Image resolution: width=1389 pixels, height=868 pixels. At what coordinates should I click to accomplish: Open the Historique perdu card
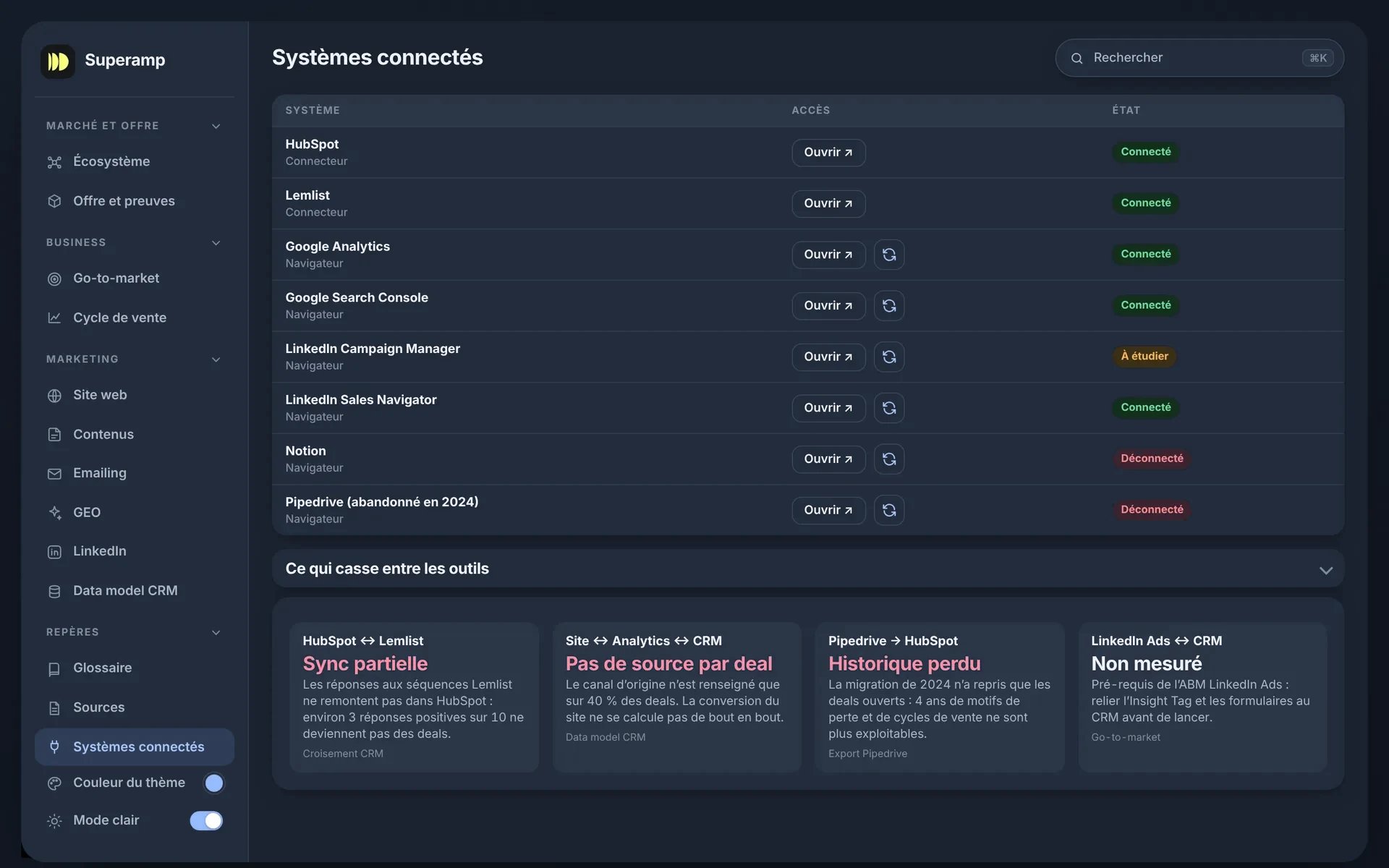[x=940, y=697]
